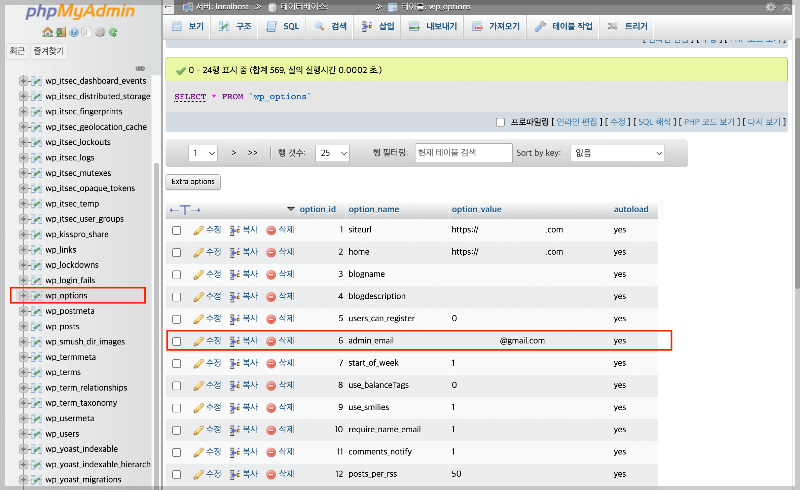The width and height of the screenshot is (800, 490).
Task: Enable the 프로파일링 profiling checkbox
Action: point(501,122)
